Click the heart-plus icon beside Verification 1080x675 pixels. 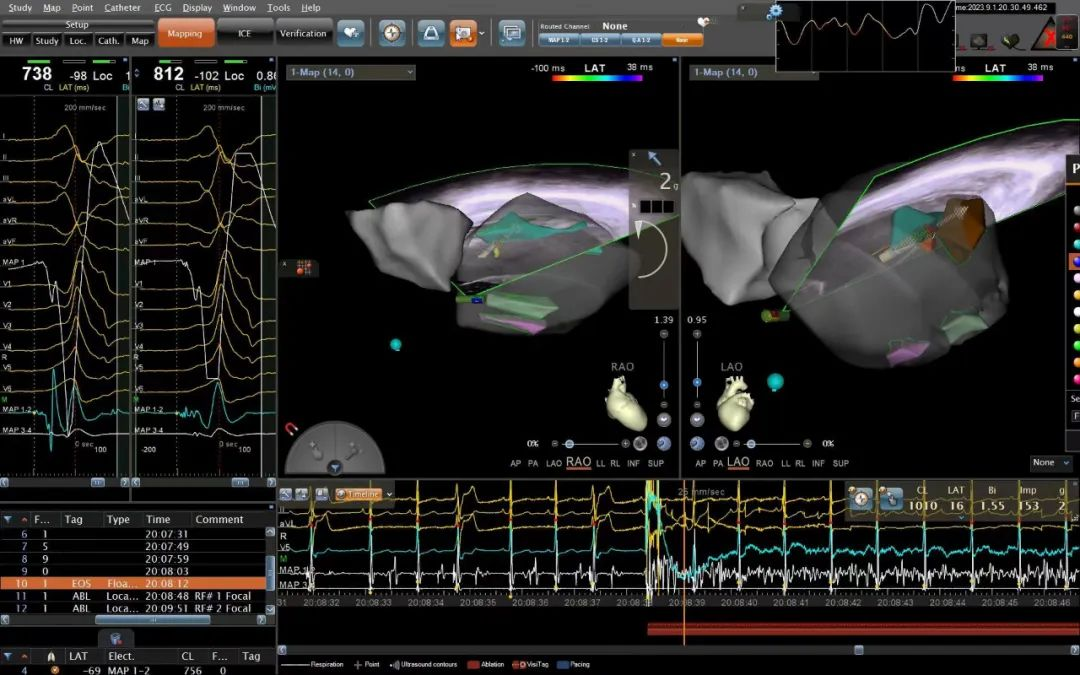pos(350,33)
